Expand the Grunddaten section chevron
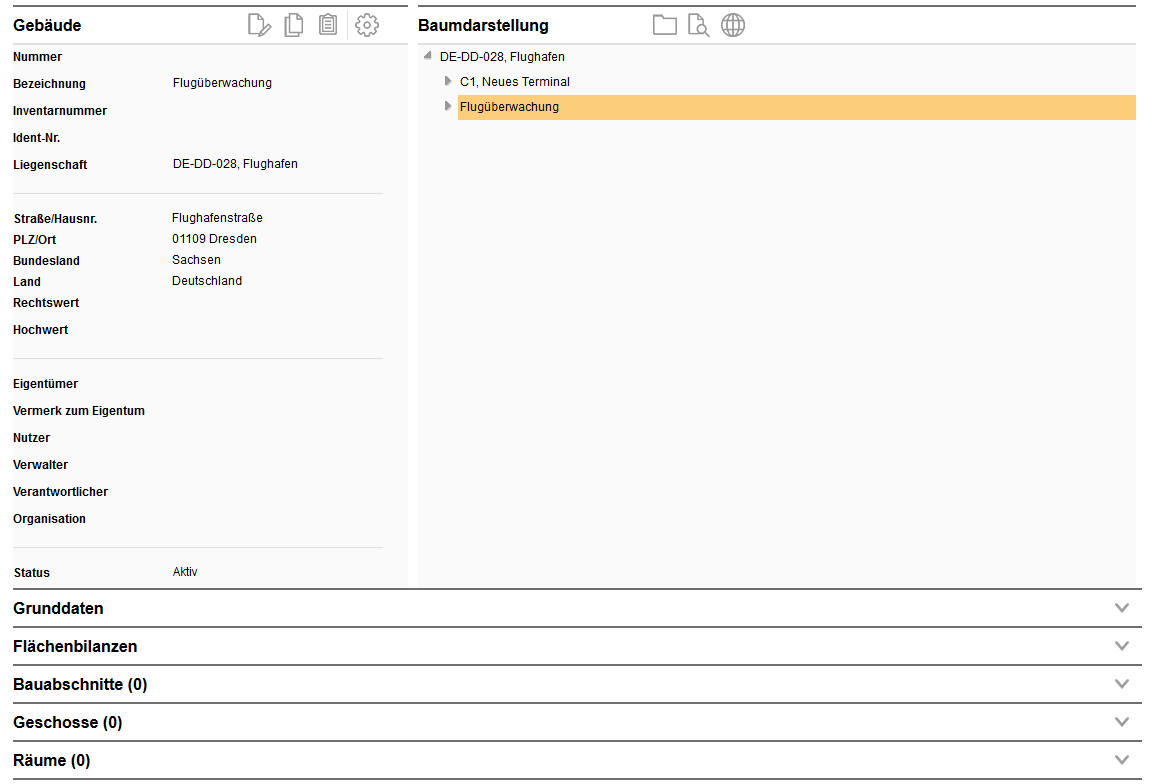This screenshot has width=1158, height=784. coord(1121,608)
